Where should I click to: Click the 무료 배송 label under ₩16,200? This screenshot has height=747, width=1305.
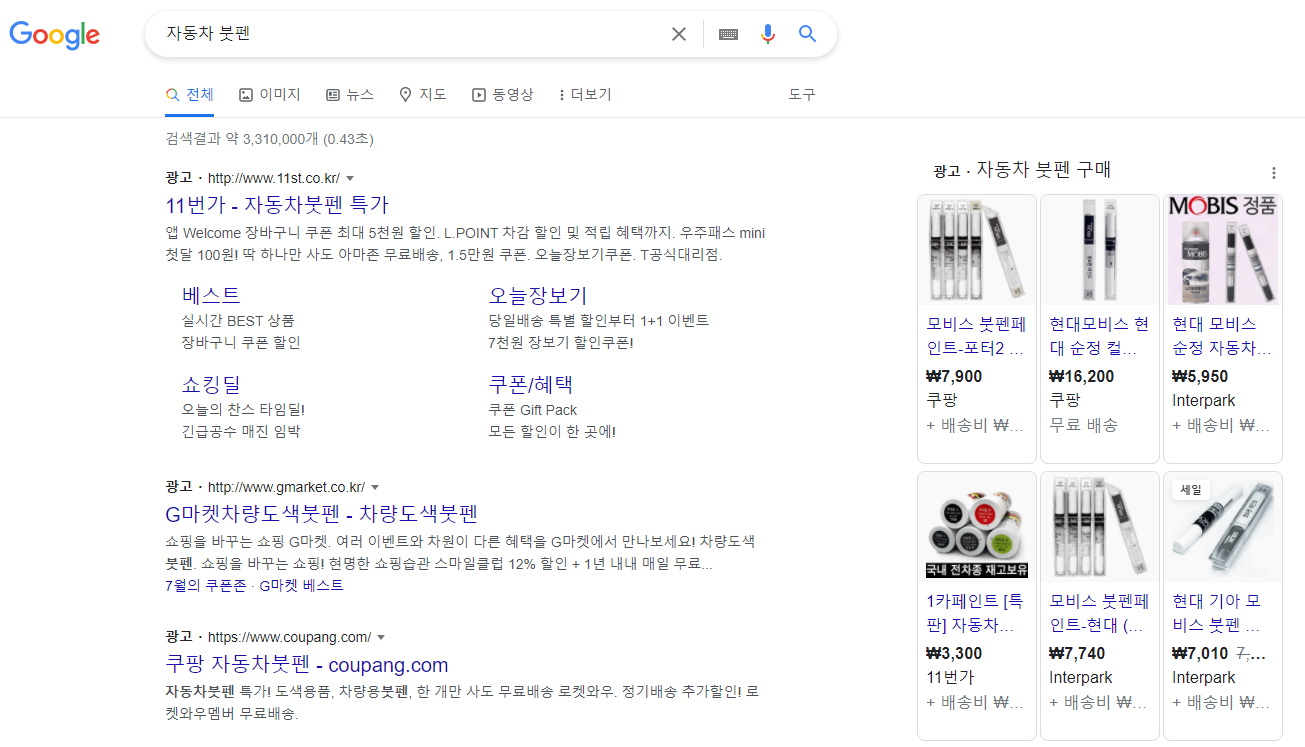click(x=1084, y=425)
